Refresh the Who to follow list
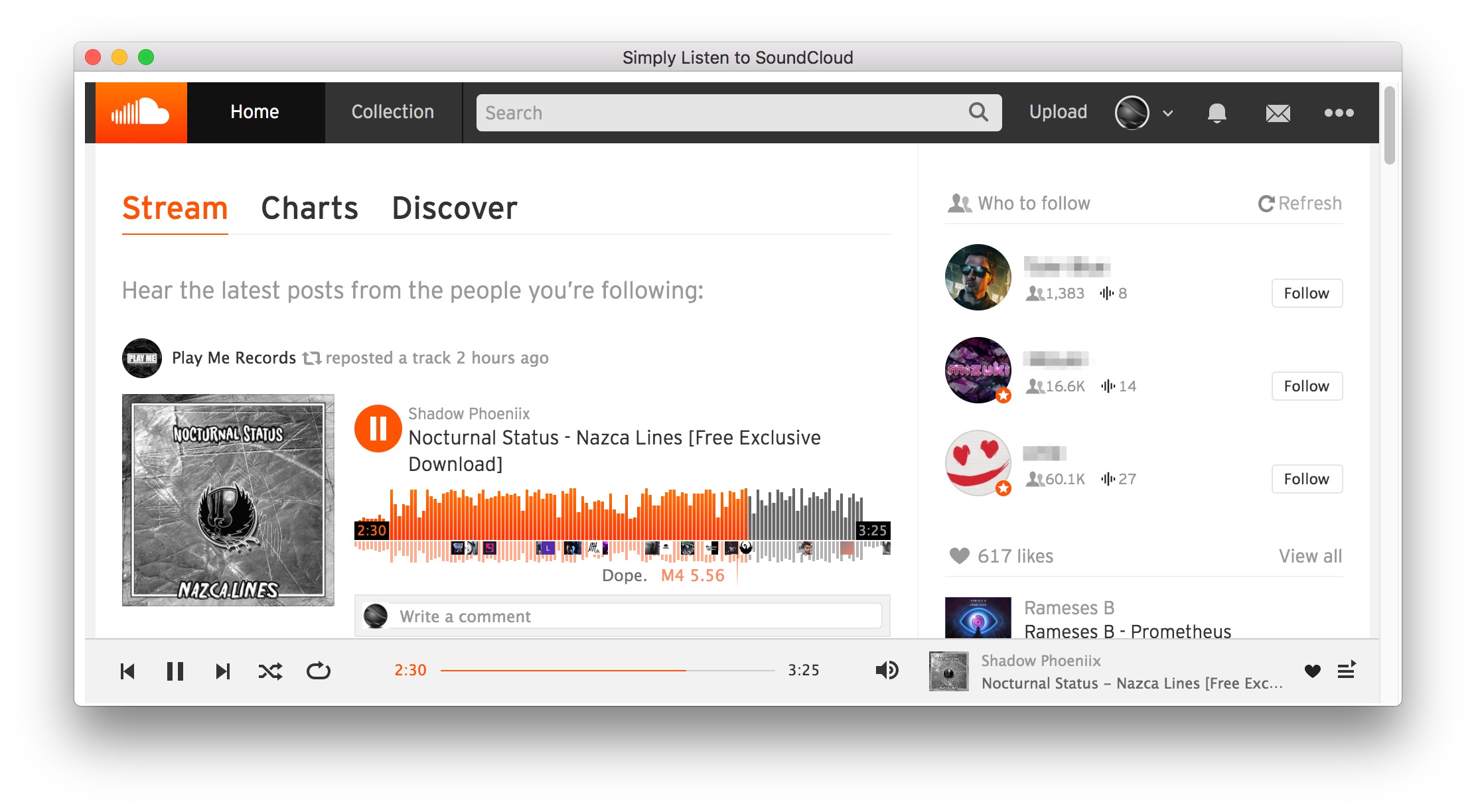Viewport: 1476px width, 812px height. point(1299,203)
